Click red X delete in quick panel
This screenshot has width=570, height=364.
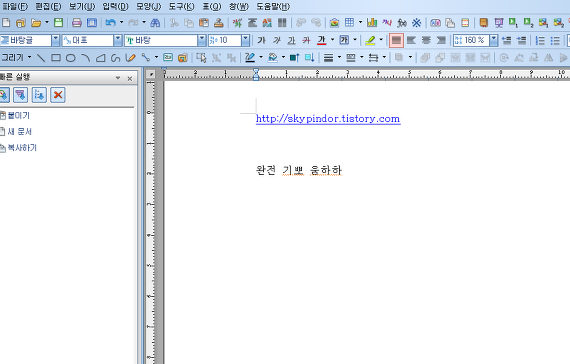click(x=58, y=95)
